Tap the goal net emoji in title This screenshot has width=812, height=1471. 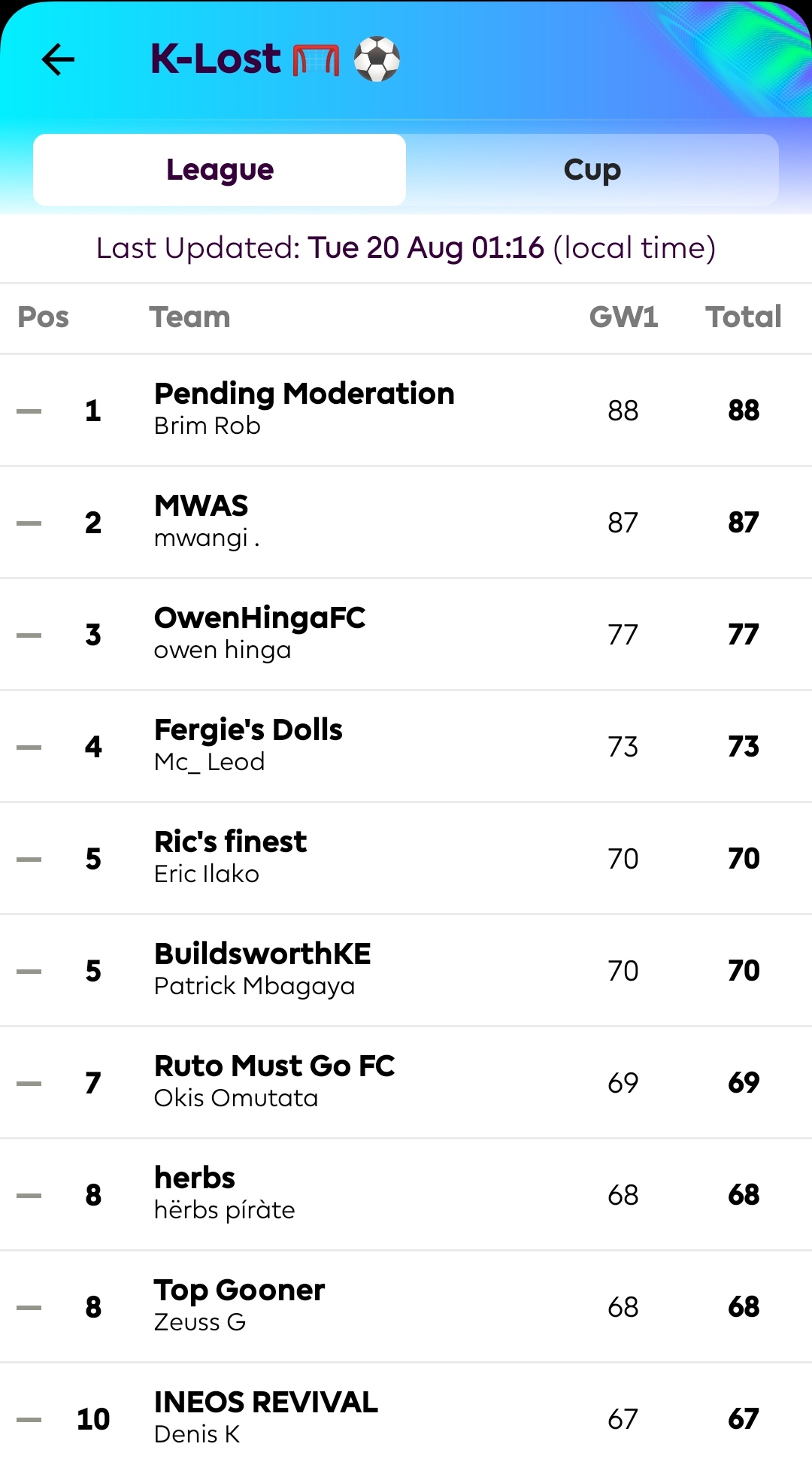(316, 60)
